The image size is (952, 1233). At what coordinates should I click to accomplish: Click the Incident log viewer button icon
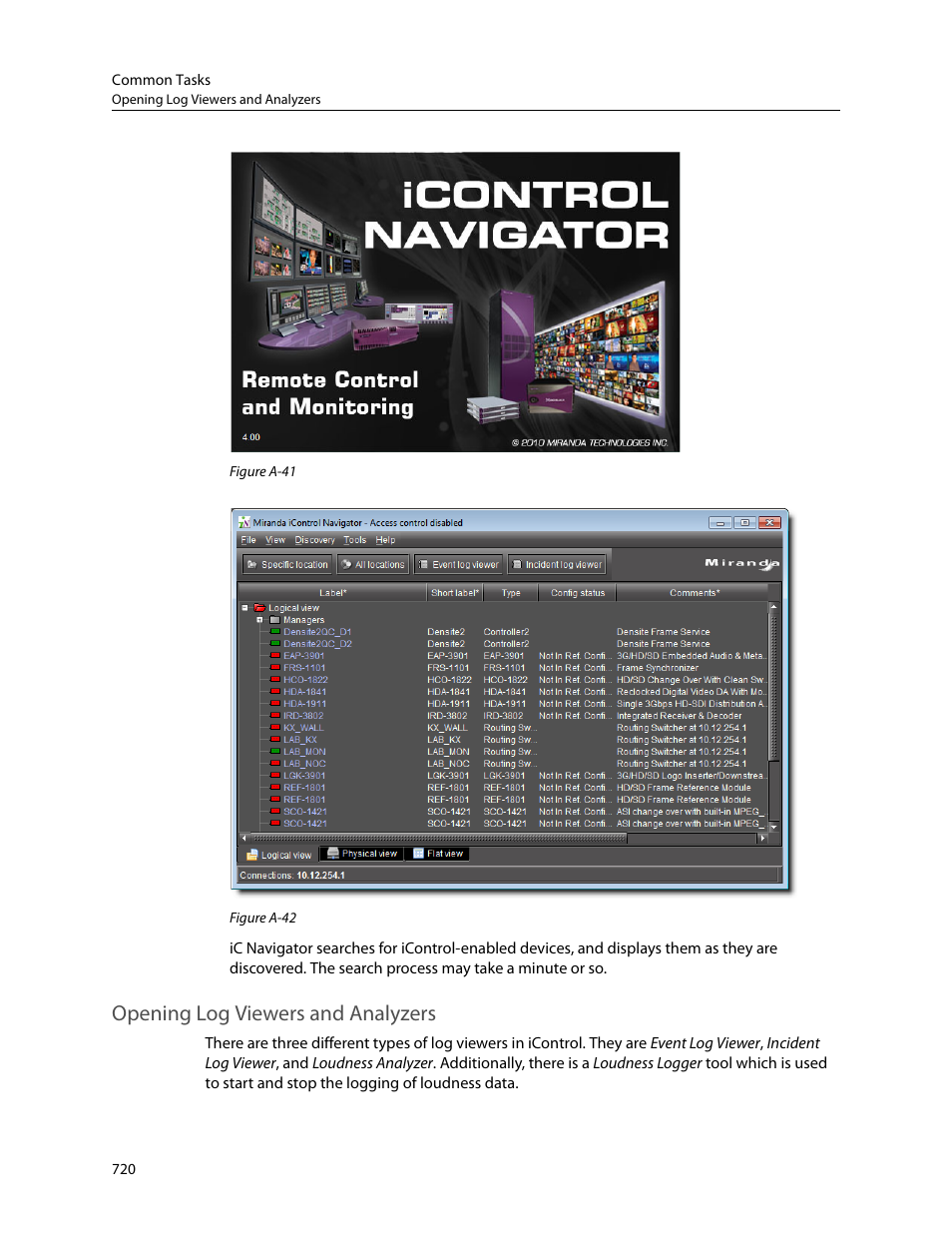tap(517, 565)
